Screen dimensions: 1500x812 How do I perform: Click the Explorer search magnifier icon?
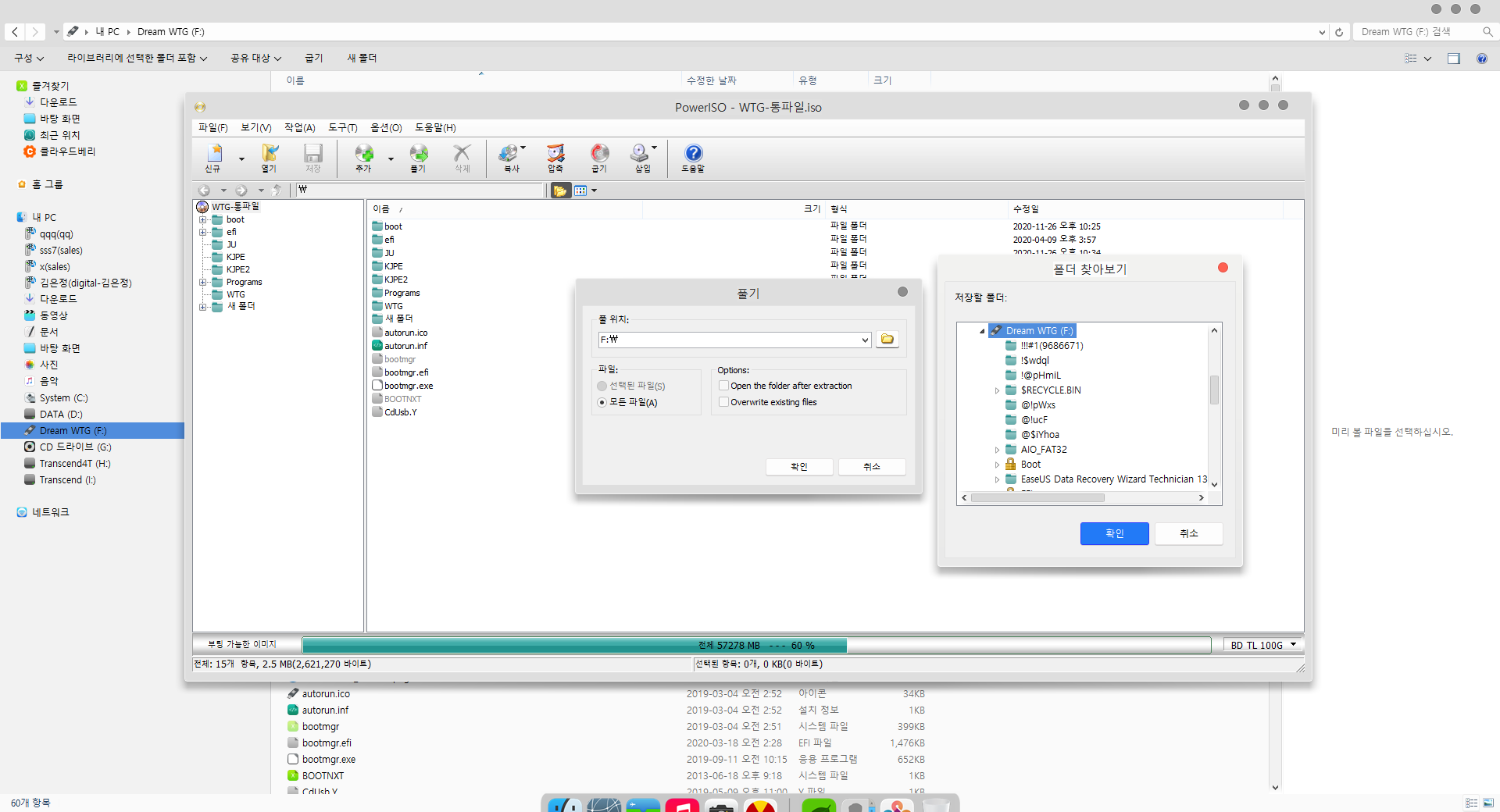(1487, 32)
